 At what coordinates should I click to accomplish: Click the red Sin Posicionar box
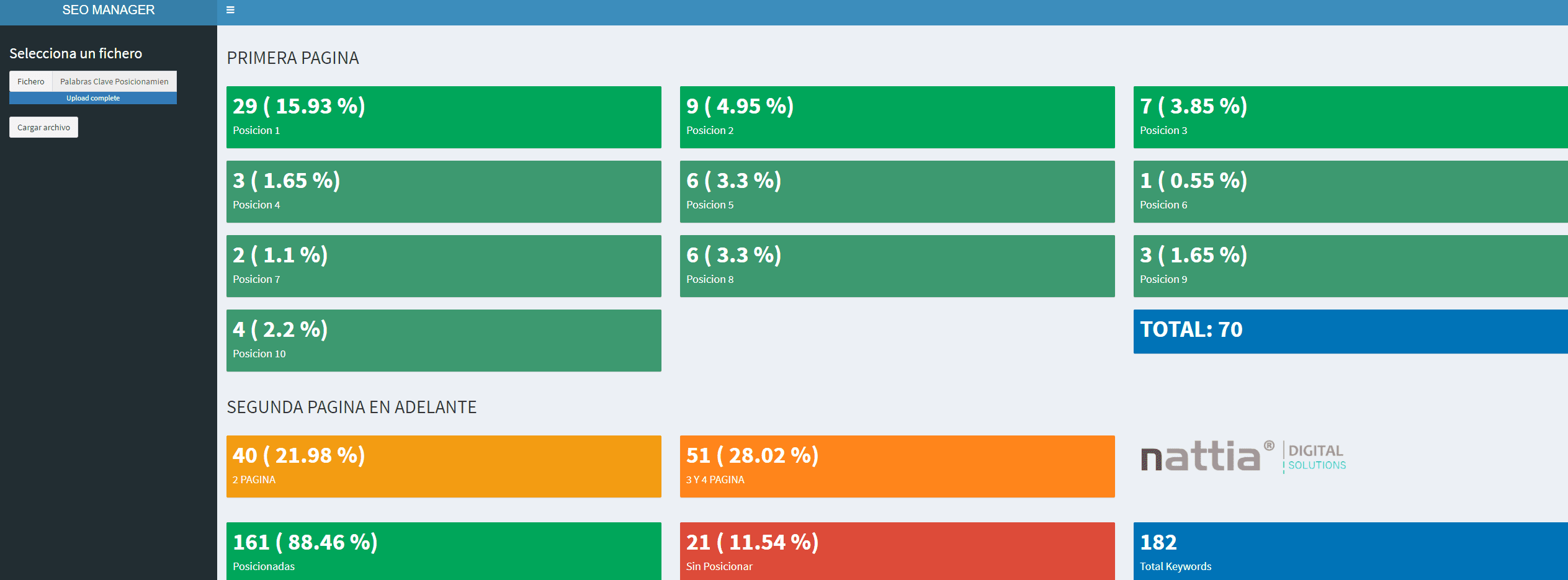coord(897,551)
